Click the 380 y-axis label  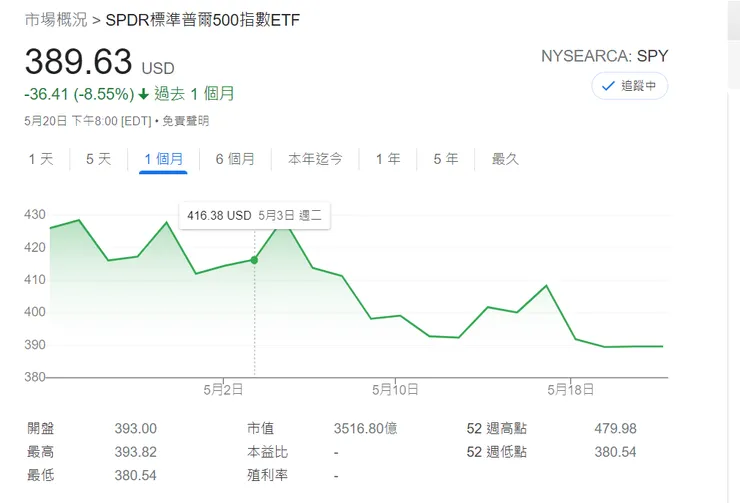pos(35,377)
